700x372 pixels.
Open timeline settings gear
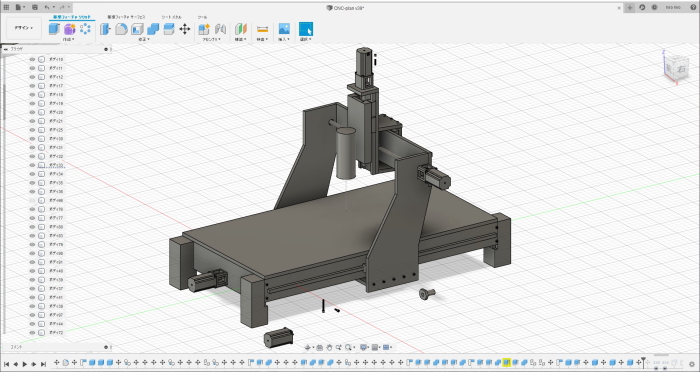click(692, 364)
